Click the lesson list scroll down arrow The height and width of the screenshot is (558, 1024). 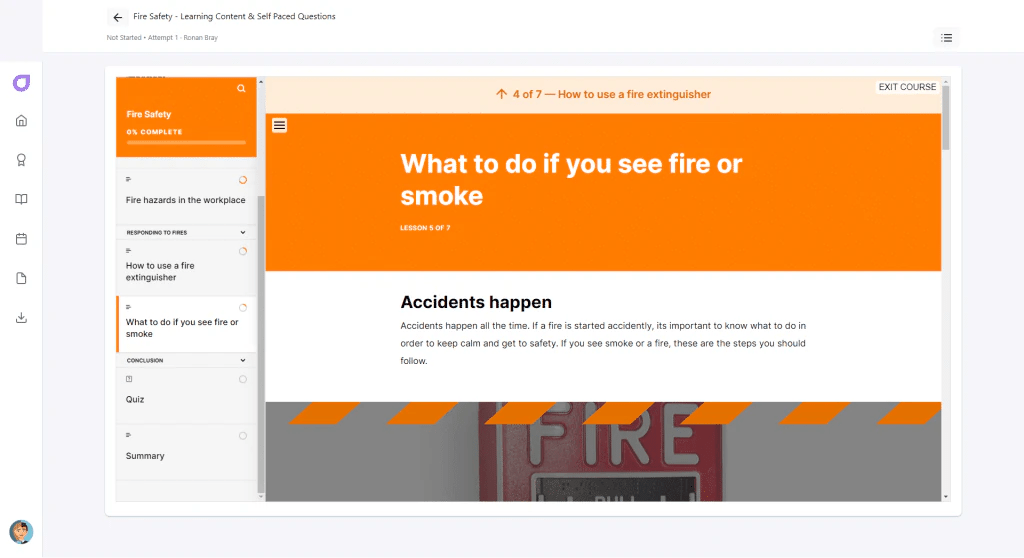click(261, 497)
